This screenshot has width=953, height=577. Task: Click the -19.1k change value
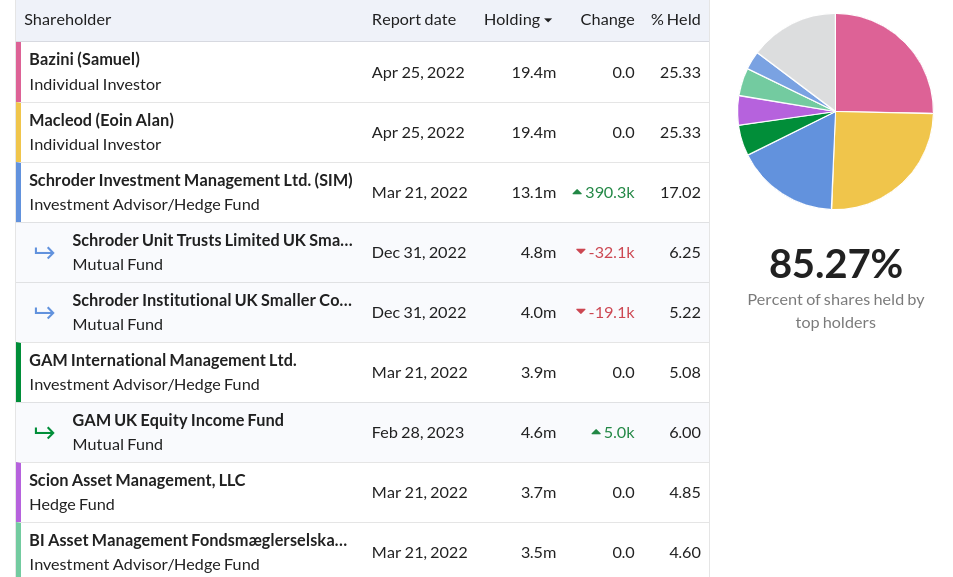[611, 313]
